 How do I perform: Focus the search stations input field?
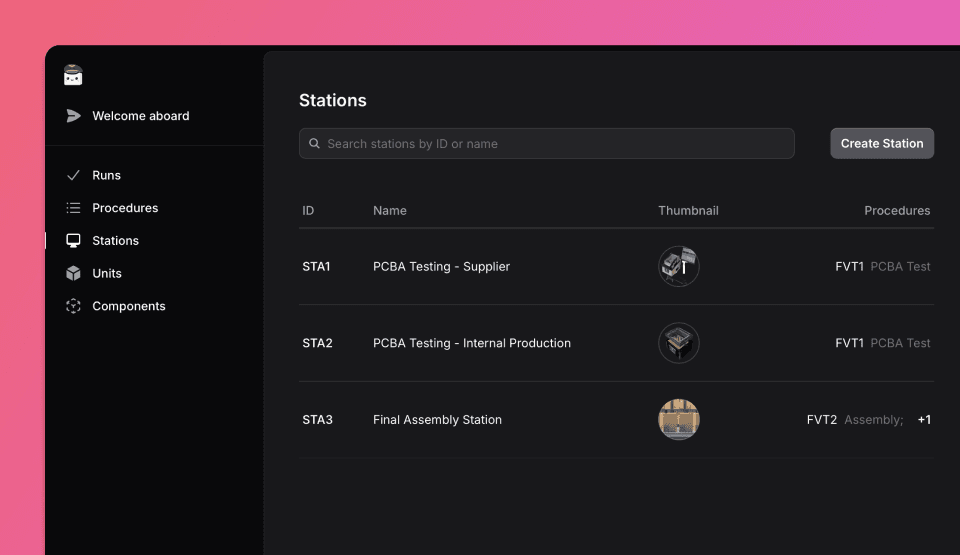click(547, 143)
